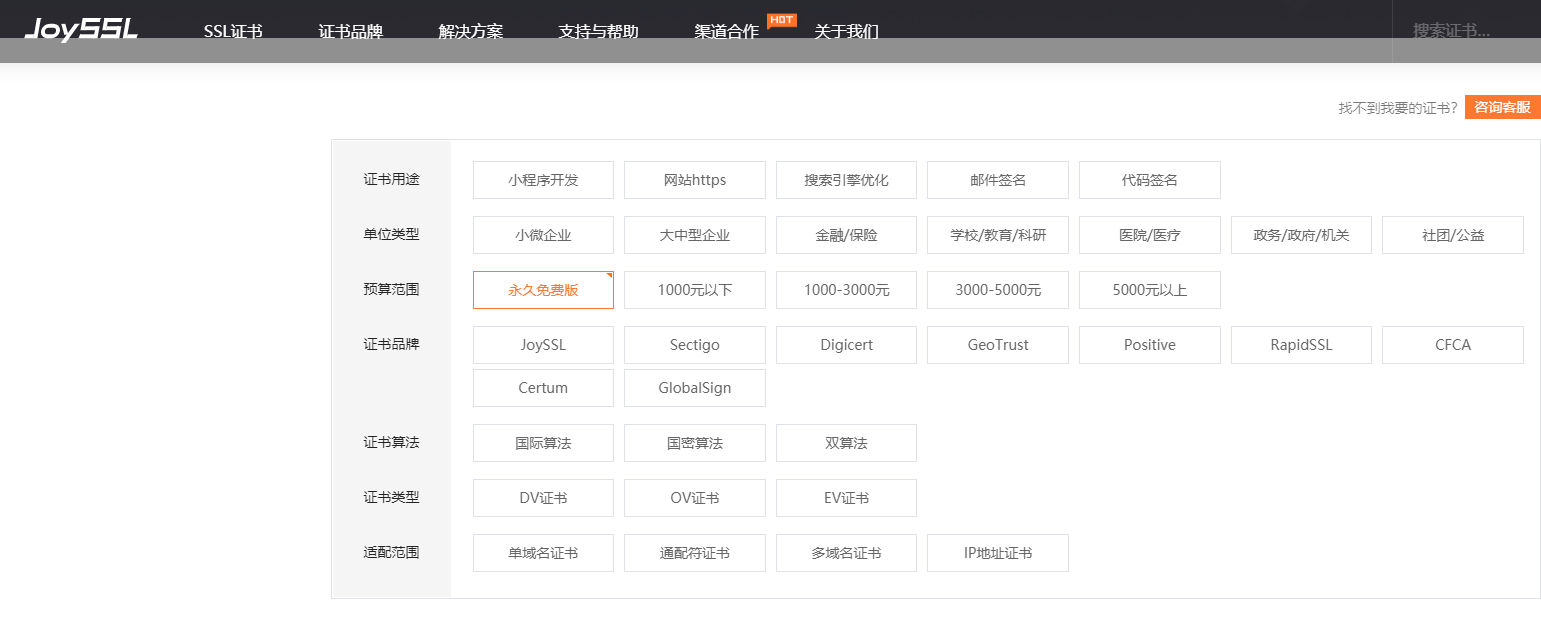Image resolution: width=1541 pixels, height=617 pixels.
Task: Open the 关于我们 navigation item
Action: pyautogui.click(x=847, y=31)
